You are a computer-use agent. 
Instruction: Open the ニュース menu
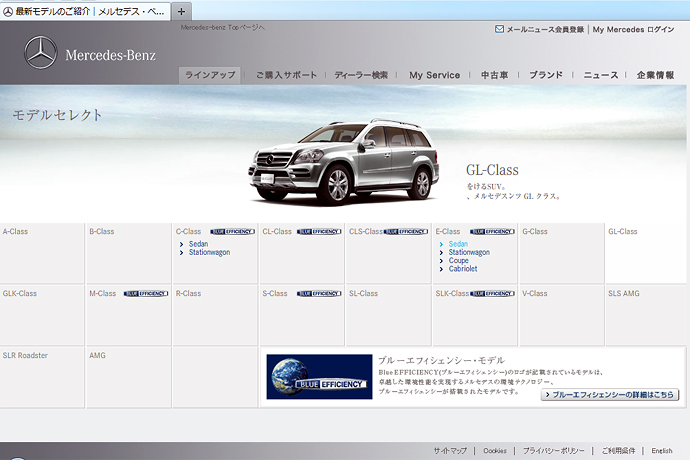(601, 75)
